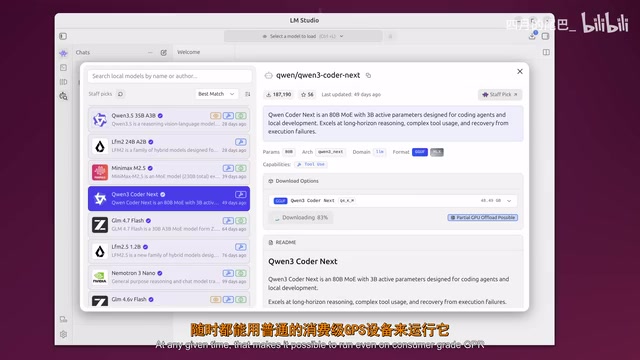Open the Best Match sort dropdown

coord(216,94)
